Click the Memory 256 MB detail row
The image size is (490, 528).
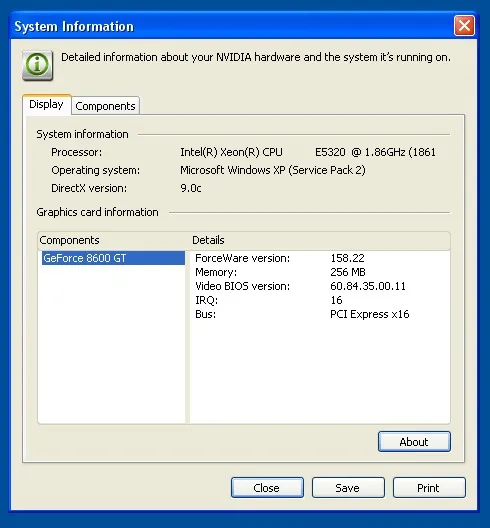[x=320, y=272]
